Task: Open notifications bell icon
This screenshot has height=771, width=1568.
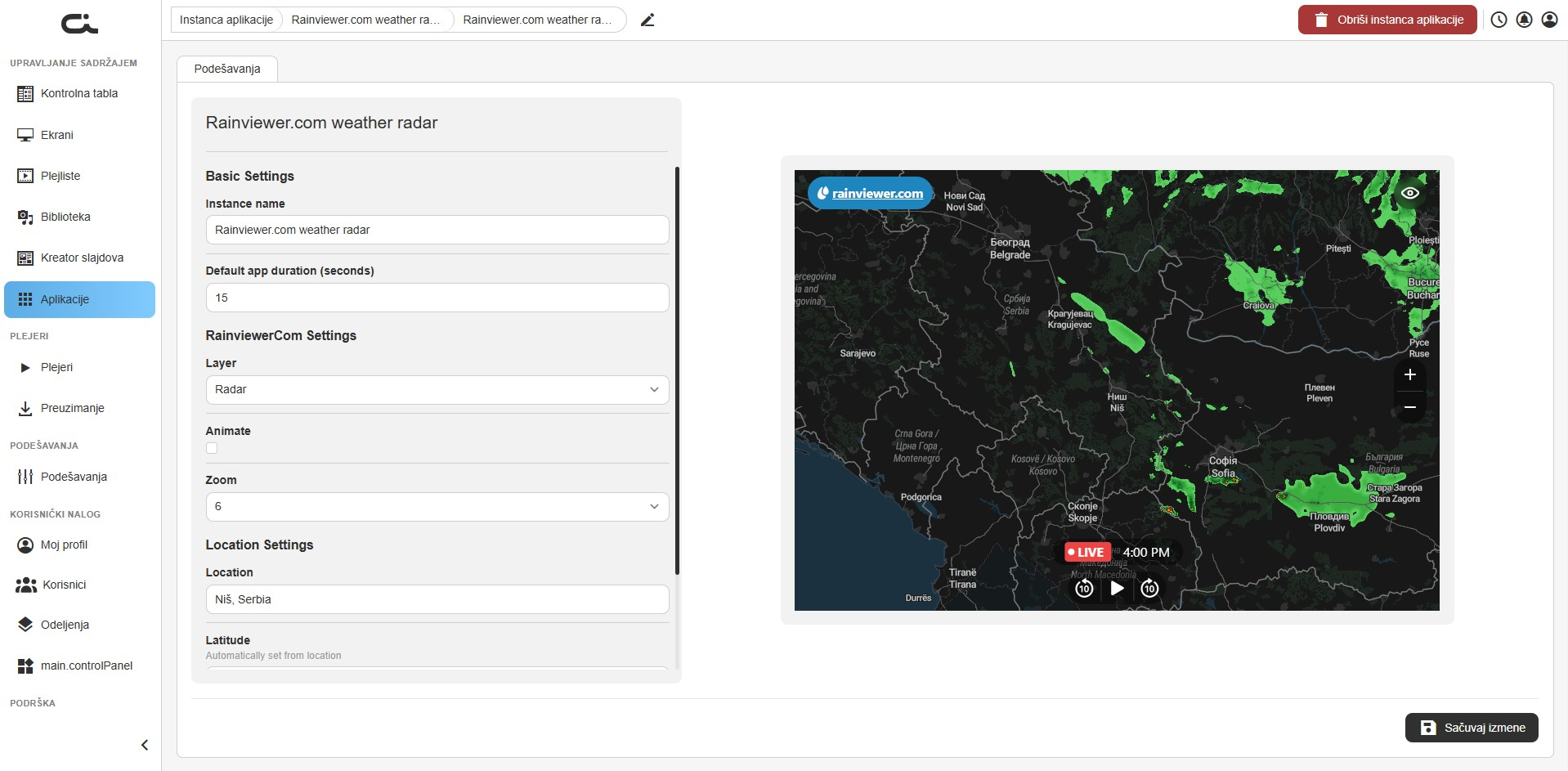Action: pos(1524,20)
